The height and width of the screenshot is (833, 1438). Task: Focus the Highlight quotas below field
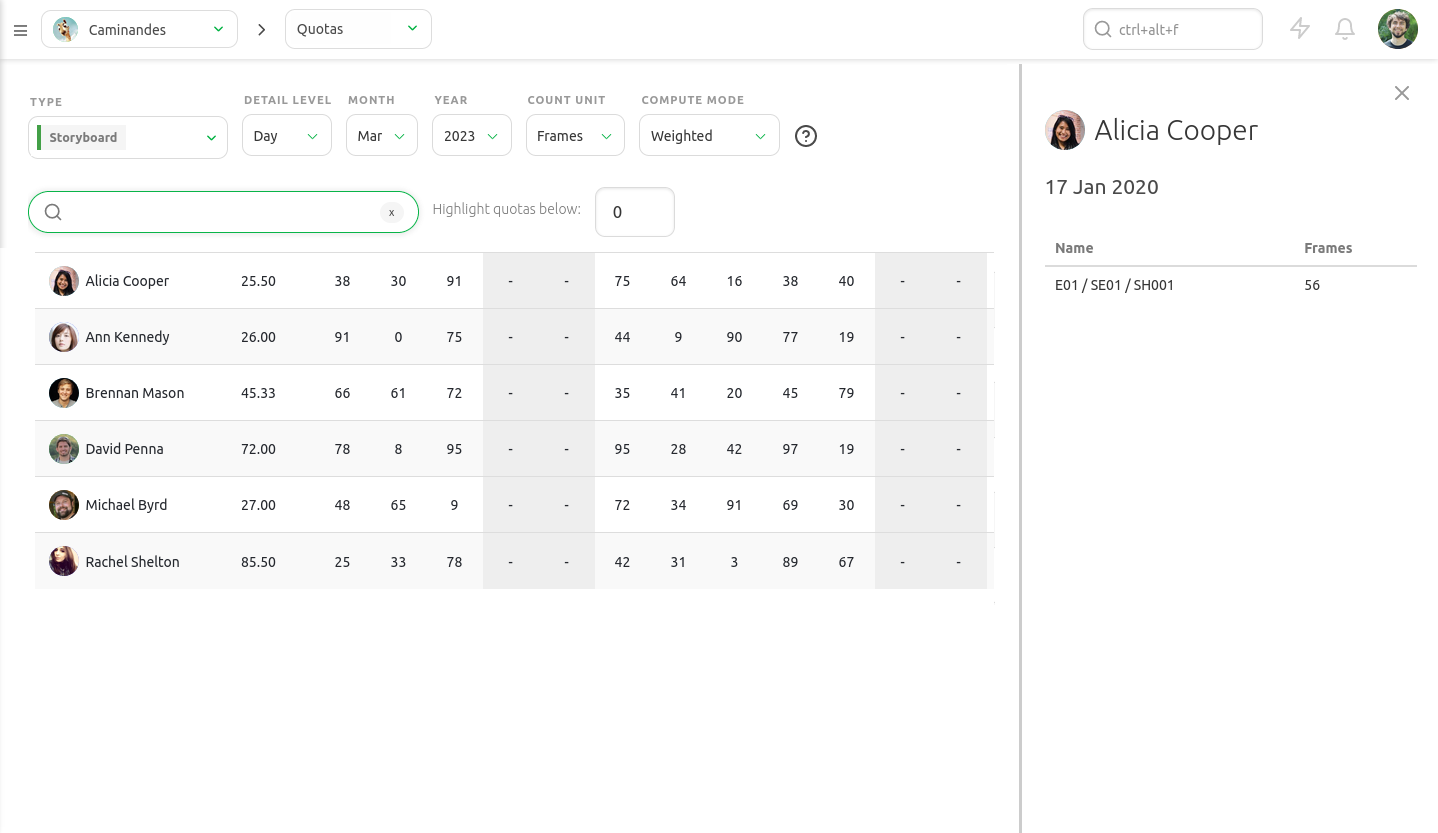[634, 212]
